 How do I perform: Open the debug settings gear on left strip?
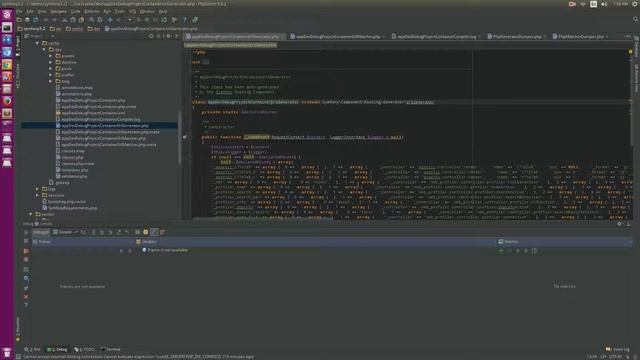click(26, 278)
